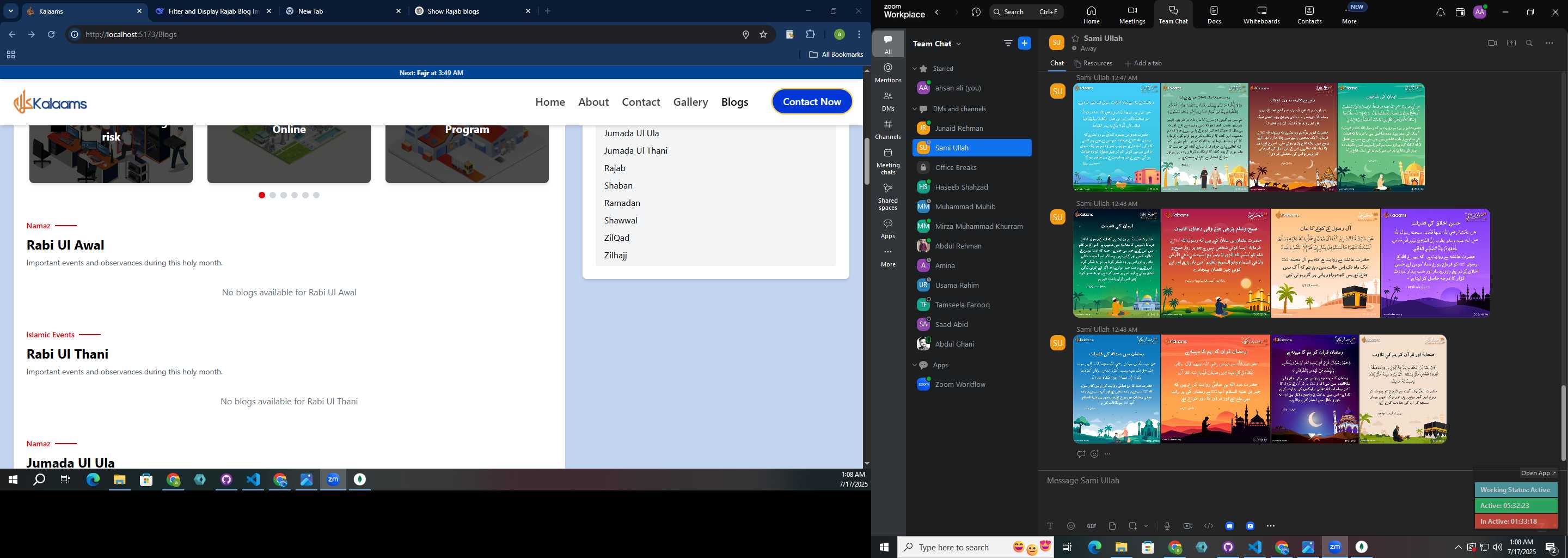Collapse the DMs and channels section

pos(914,109)
